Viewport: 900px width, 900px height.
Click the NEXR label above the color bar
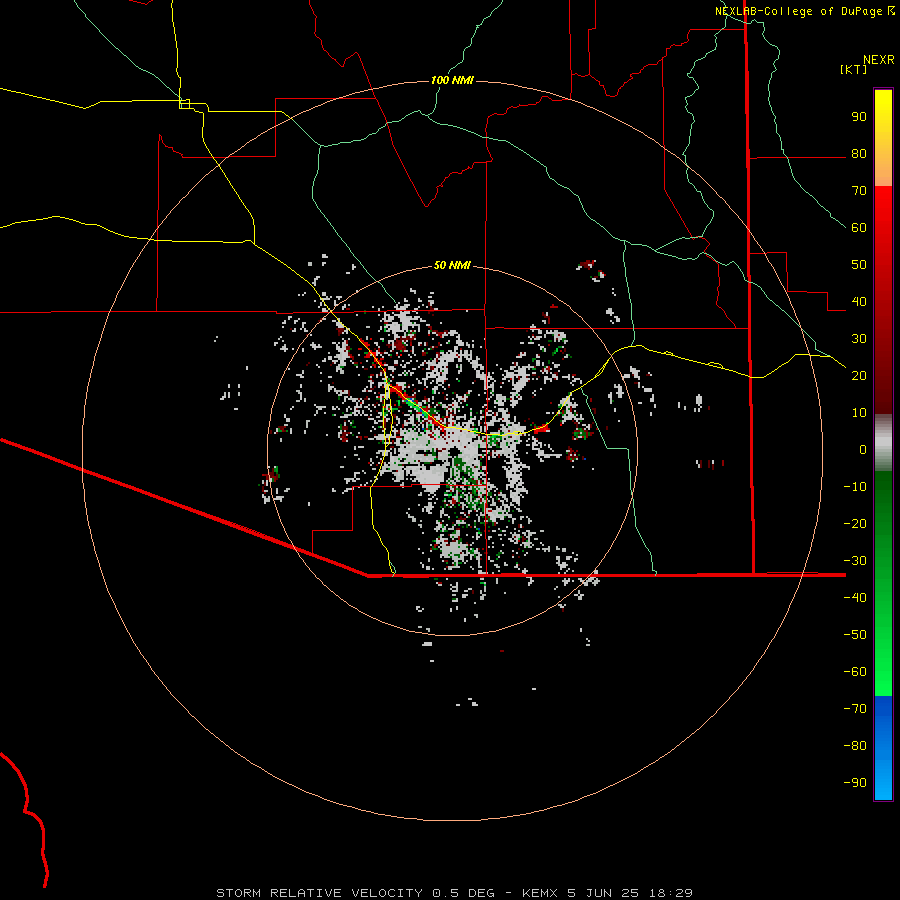[x=878, y=60]
